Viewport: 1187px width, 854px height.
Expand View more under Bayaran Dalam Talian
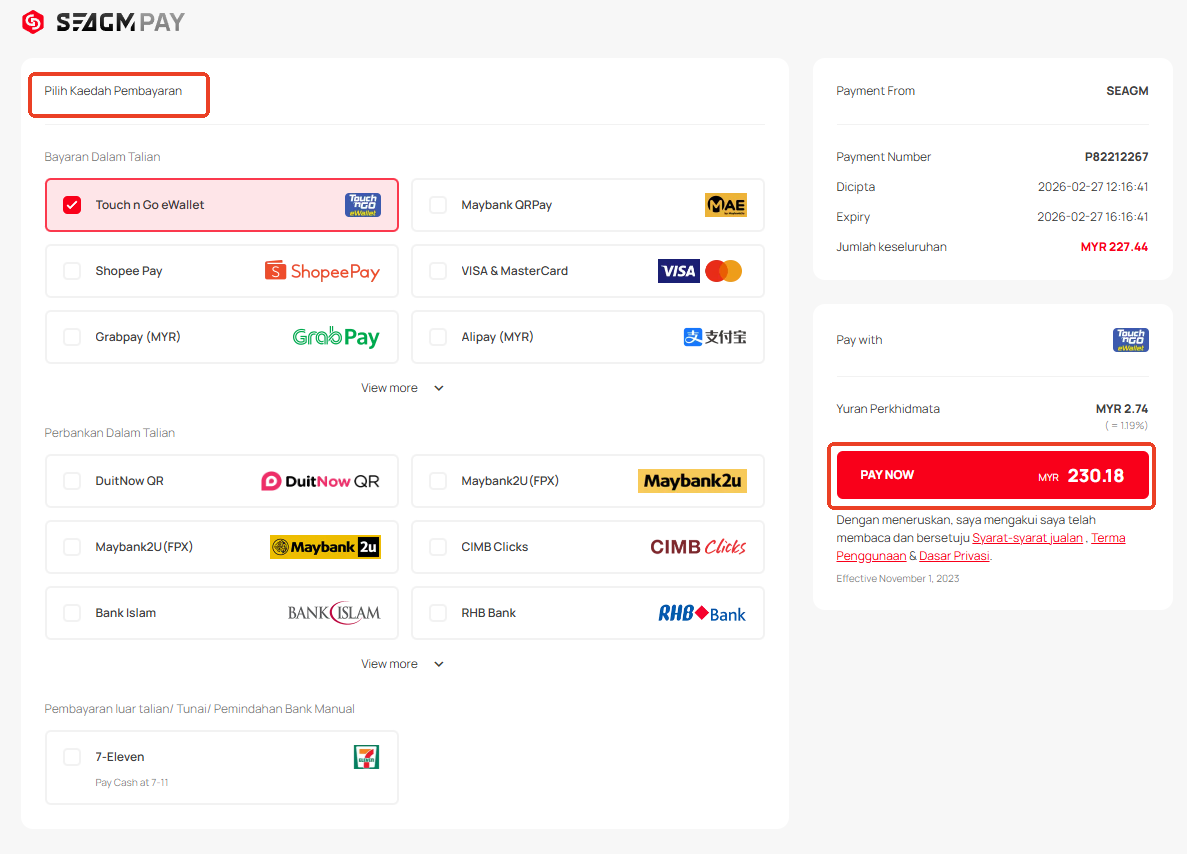(x=402, y=388)
